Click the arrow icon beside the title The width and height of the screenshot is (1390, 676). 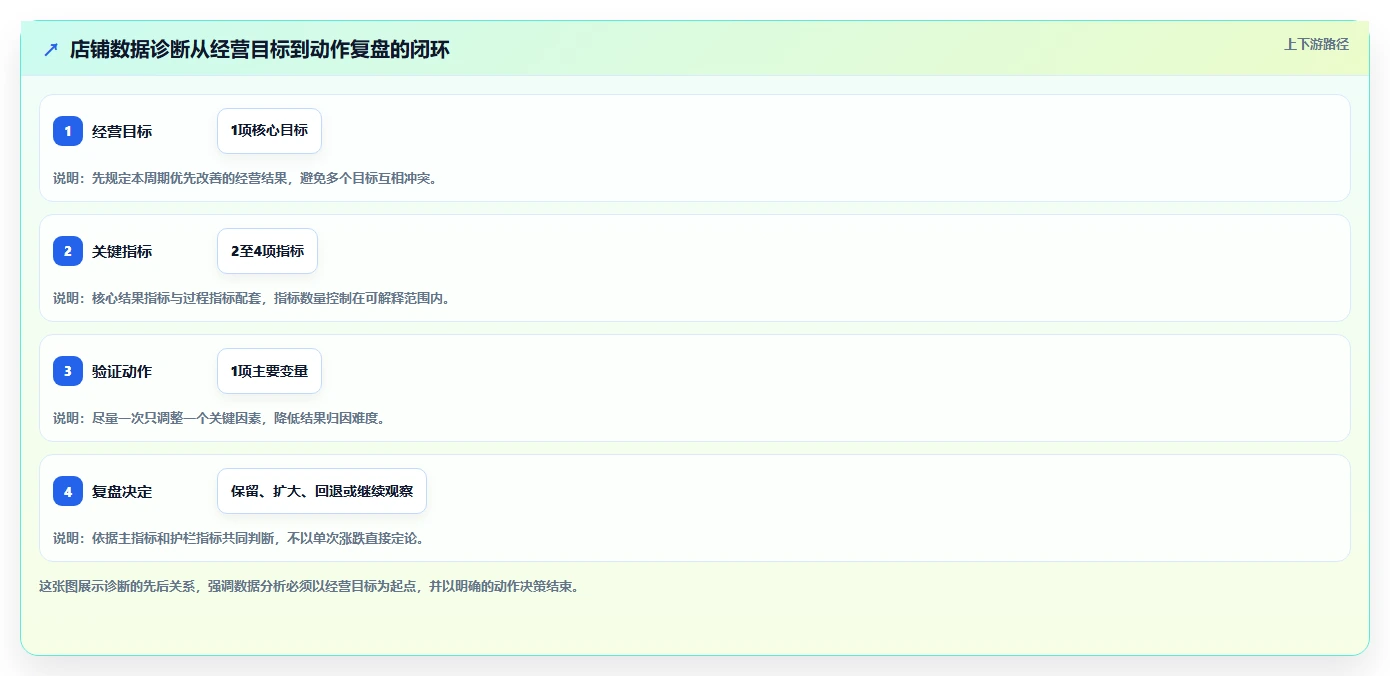click(x=51, y=50)
